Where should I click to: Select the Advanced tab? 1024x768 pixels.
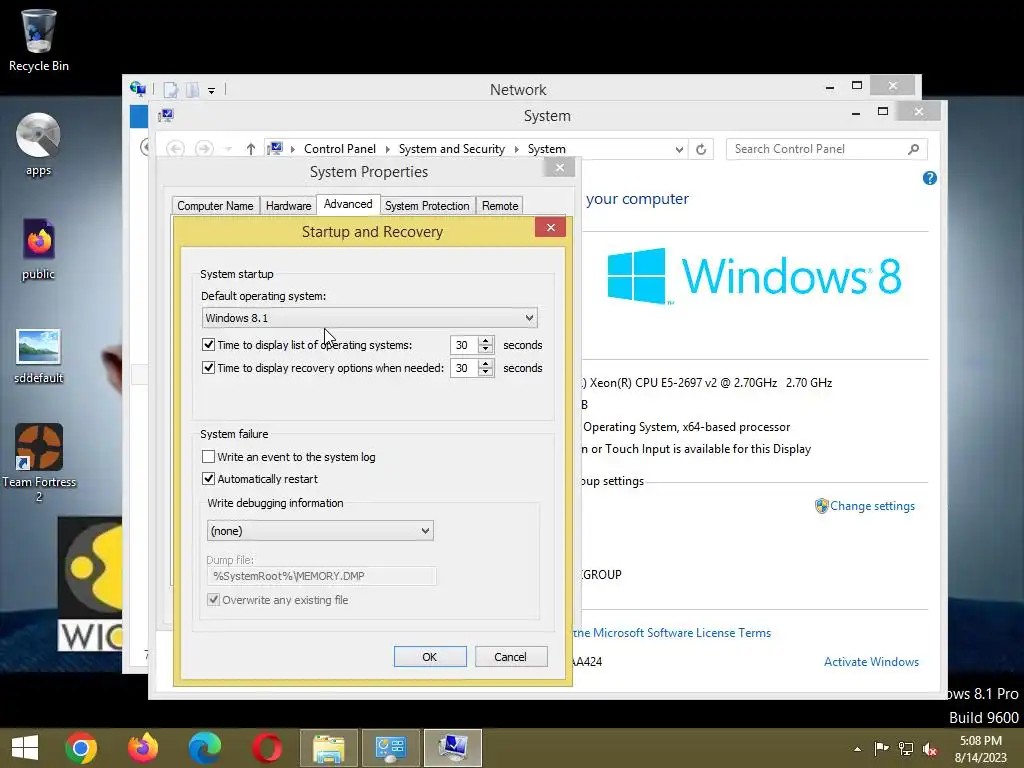click(348, 204)
